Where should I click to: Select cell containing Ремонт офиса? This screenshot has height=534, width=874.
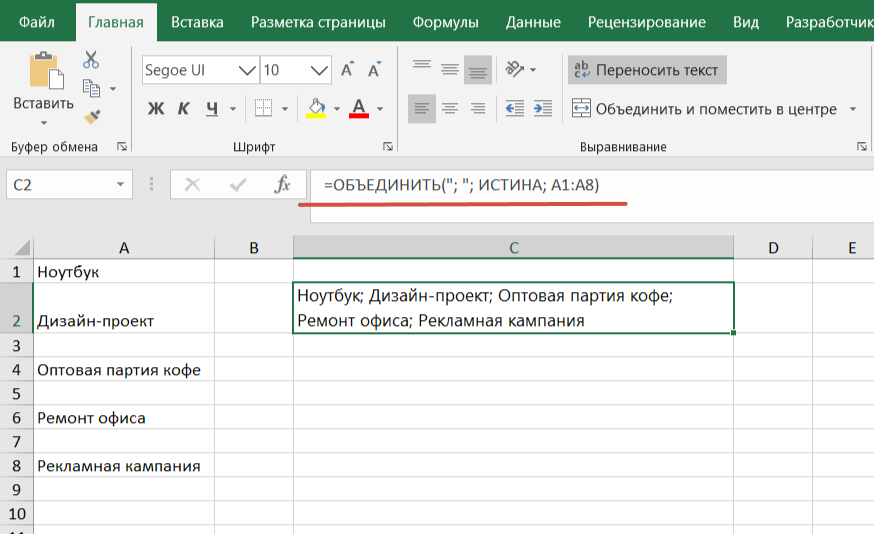pyautogui.click(x=124, y=418)
